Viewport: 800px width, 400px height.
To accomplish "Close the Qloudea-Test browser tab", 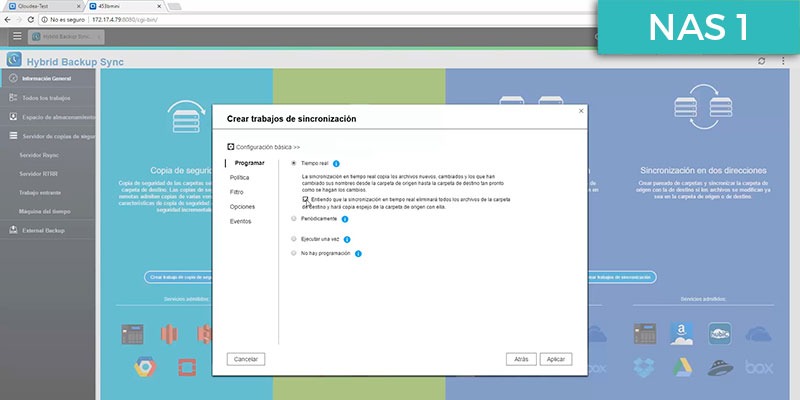I will click(x=79, y=6).
